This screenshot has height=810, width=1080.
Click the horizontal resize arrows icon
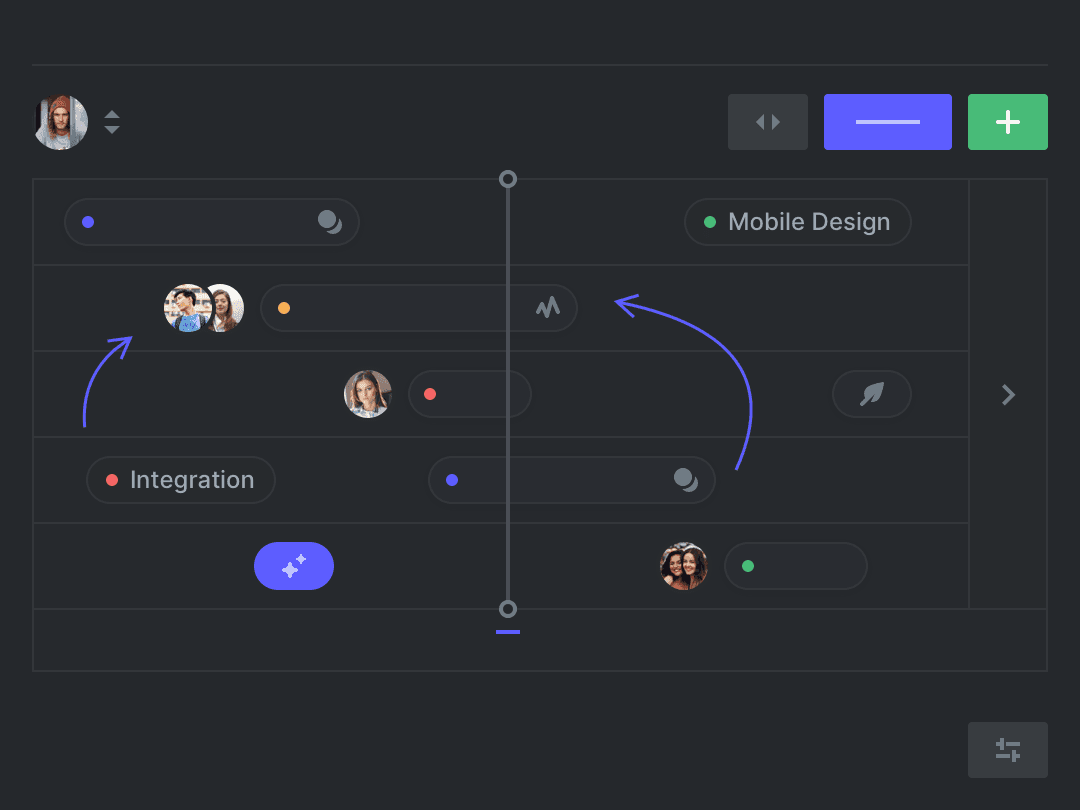(767, 121)
